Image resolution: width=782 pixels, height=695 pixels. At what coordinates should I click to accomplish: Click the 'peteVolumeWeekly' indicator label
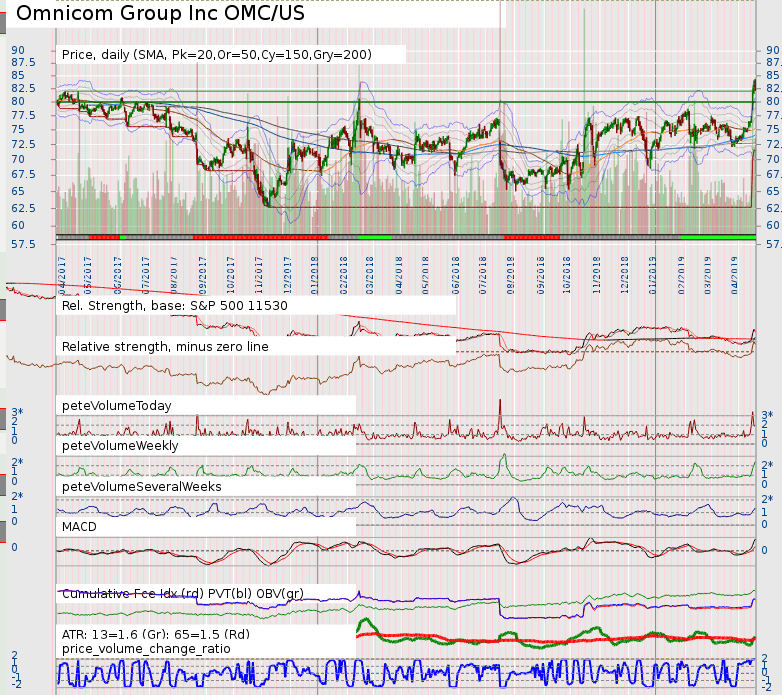120,446
